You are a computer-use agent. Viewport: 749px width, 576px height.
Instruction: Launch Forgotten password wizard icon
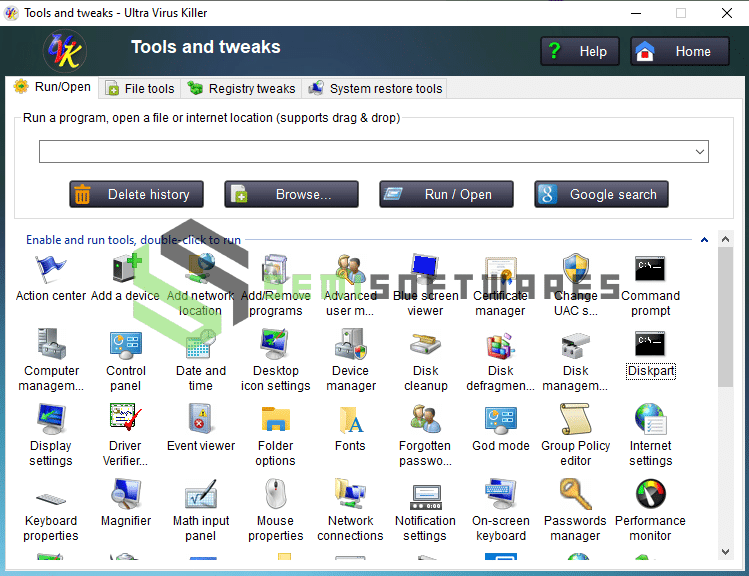[x=425, y=418]
